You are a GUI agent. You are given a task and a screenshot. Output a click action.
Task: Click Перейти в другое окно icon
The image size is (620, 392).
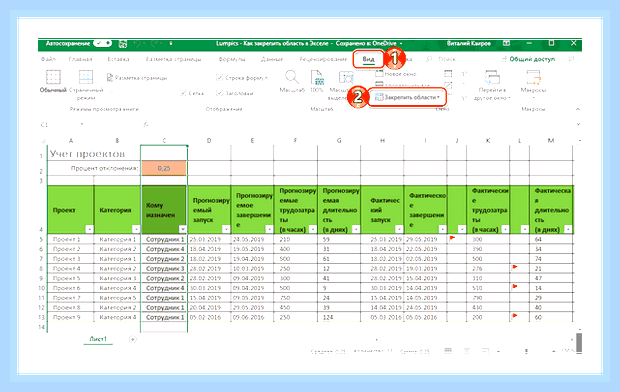click(x=492, y=77)
